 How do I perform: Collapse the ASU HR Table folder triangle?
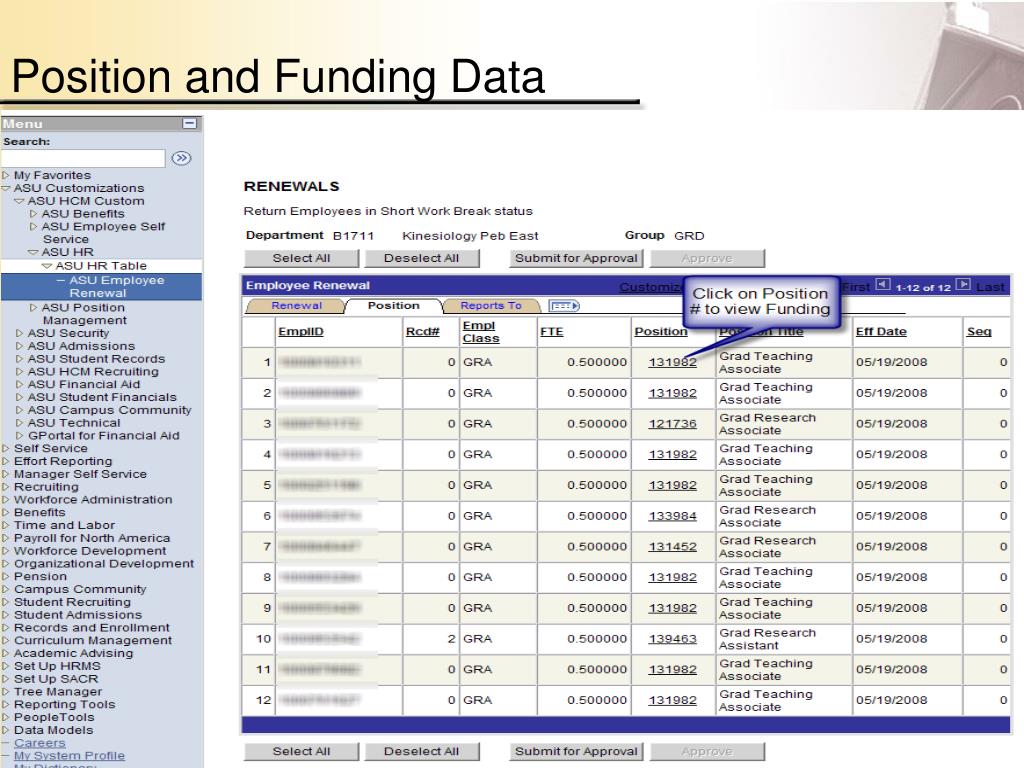click(47, 266)
